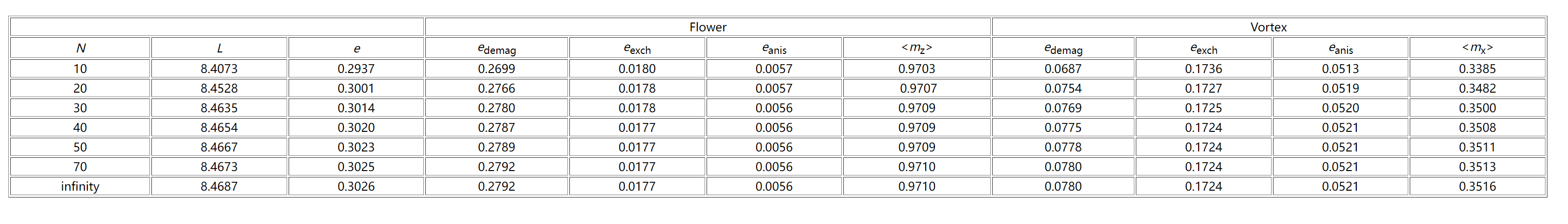The width and height of the screenshot is (1568, 224).
Task: Select the row with N equal 70
Action: 80,167
